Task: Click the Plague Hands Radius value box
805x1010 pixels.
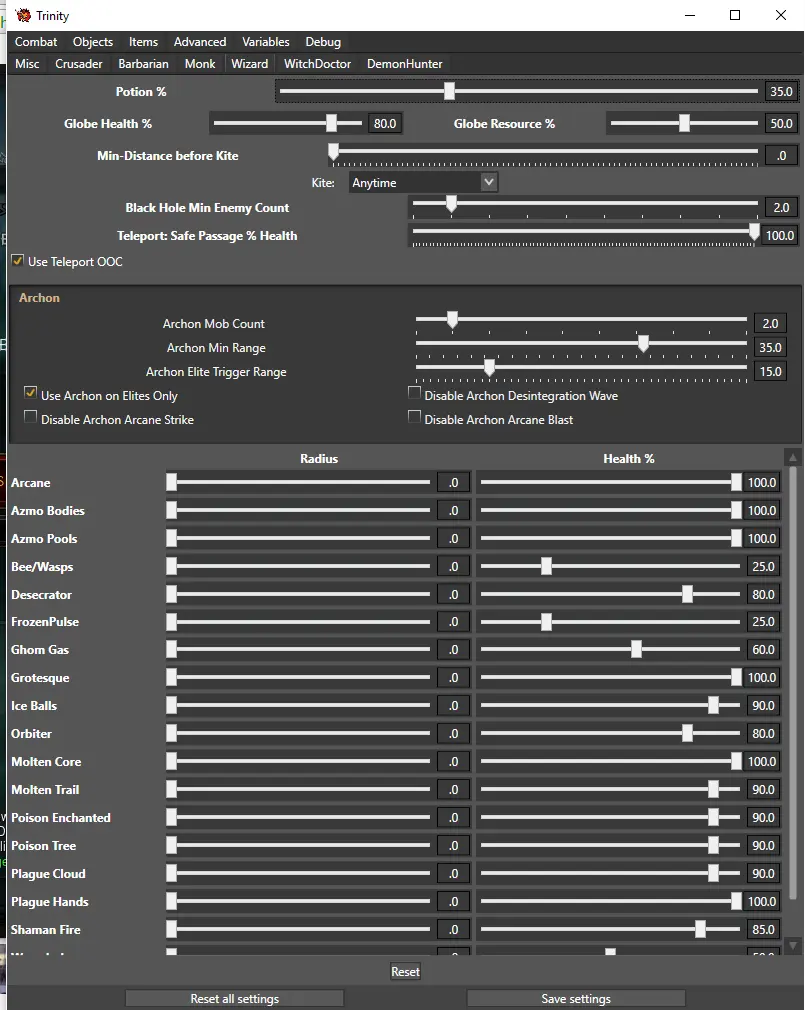Action: 453,902
